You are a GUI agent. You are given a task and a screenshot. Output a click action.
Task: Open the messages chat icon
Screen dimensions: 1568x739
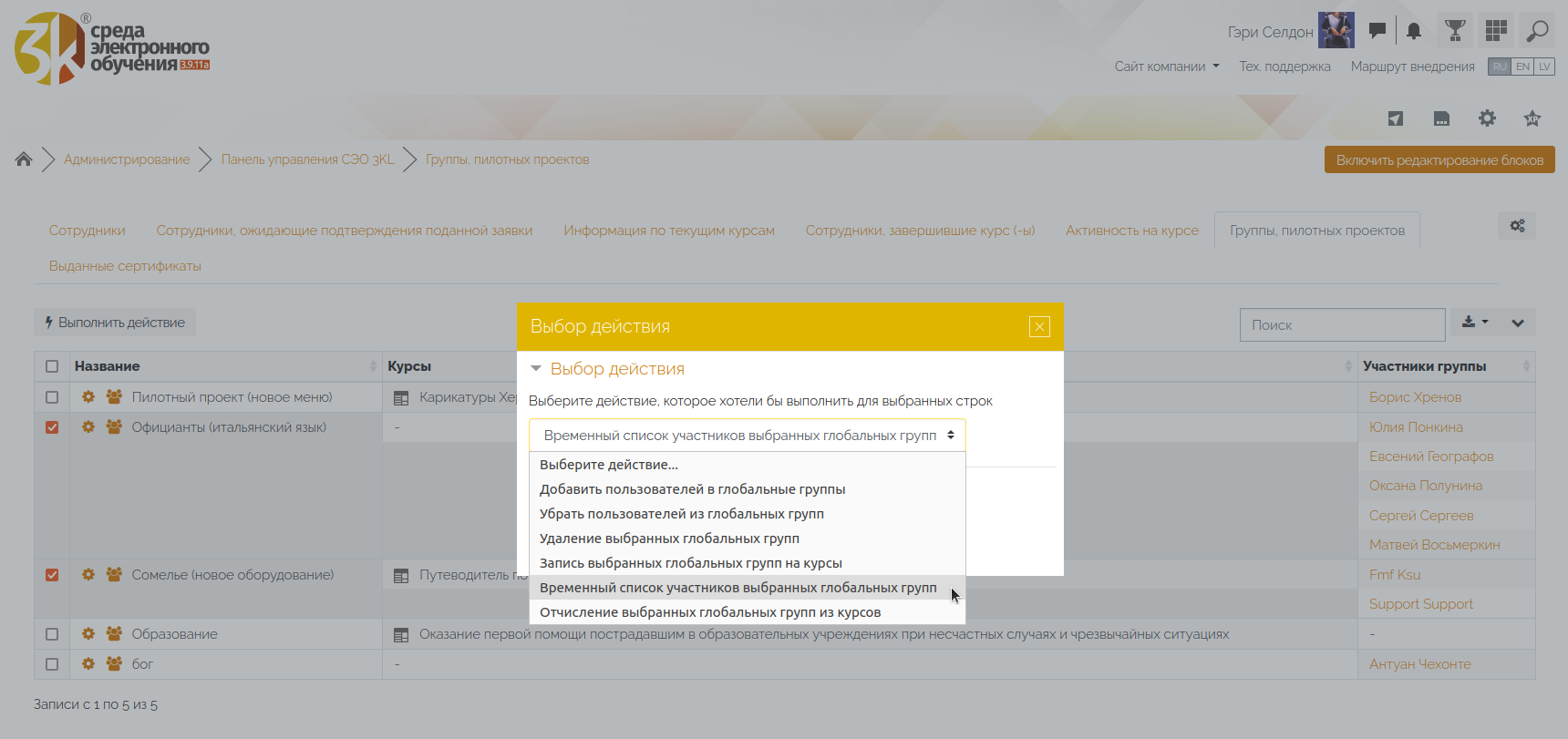(x=1377, y=31)
